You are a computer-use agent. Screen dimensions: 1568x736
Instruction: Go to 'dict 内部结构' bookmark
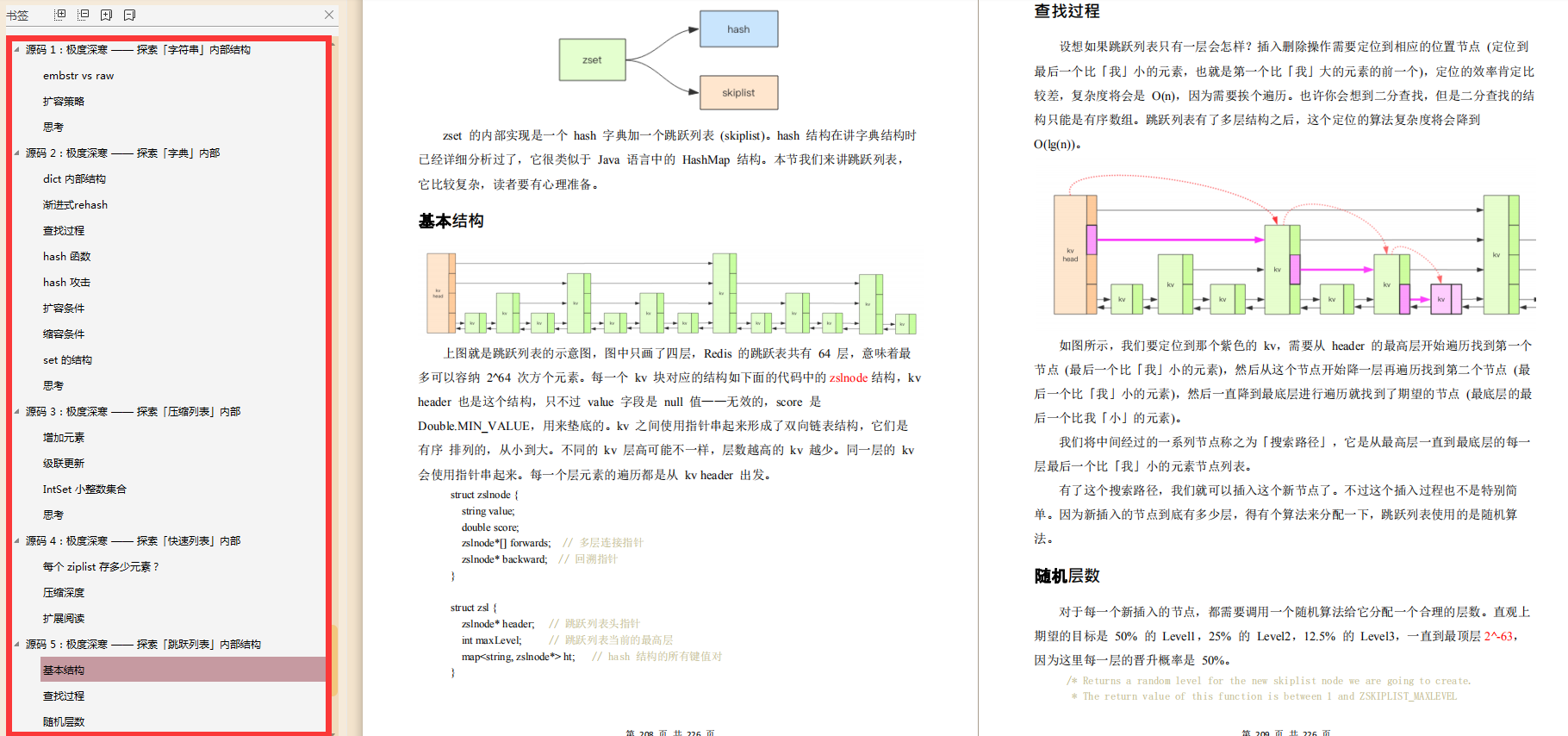(x=74, y=179)
